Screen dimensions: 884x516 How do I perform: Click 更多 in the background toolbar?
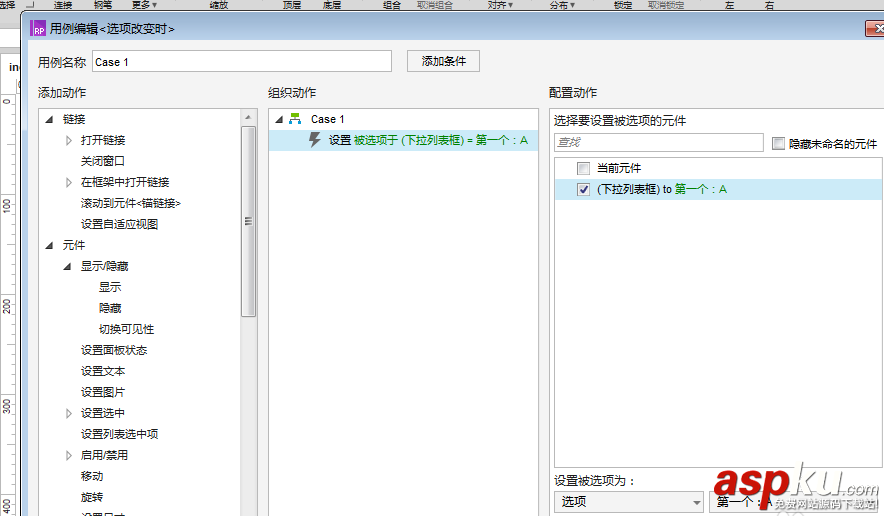(144, 5)
